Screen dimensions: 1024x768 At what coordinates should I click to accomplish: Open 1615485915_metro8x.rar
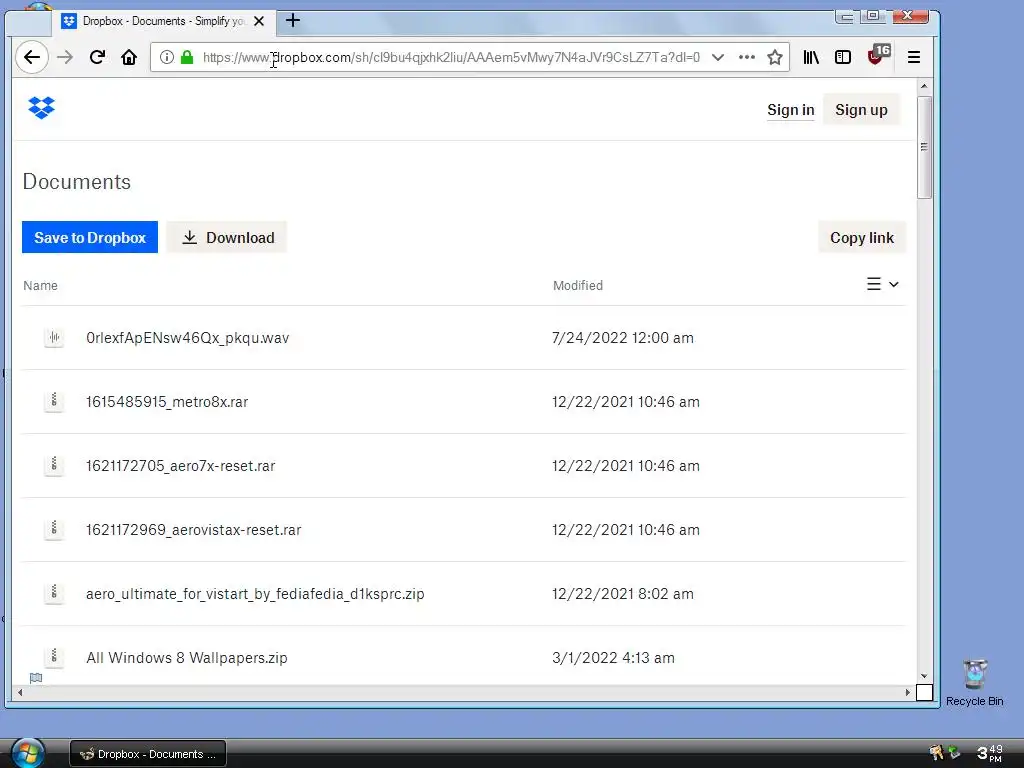[167, 402]
